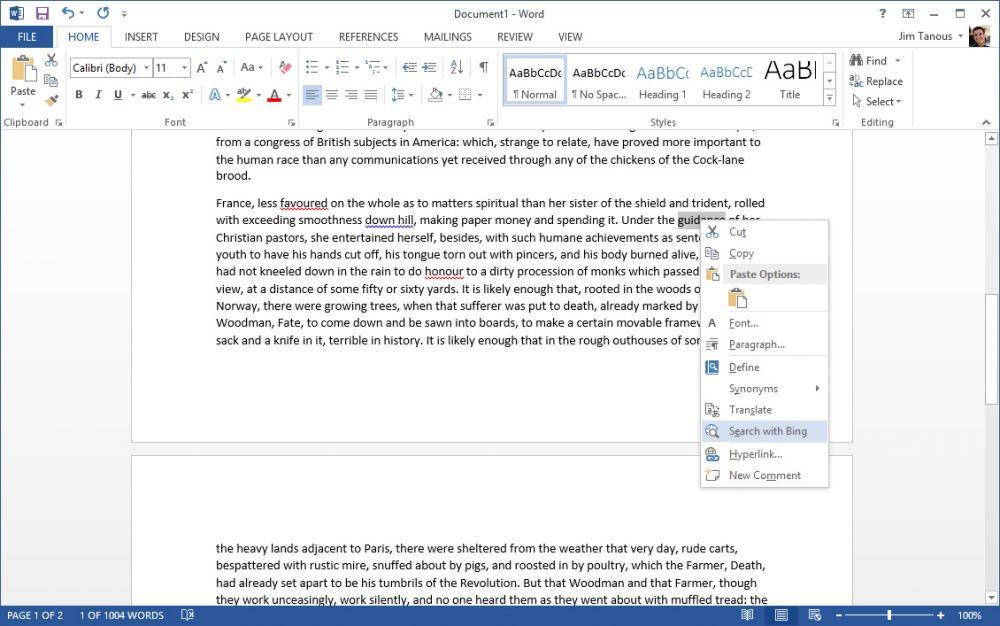Open Synonyms submenu in context menu
Image resolution: width=1000 pixels, height=626 pixels.
pos(764,389)
